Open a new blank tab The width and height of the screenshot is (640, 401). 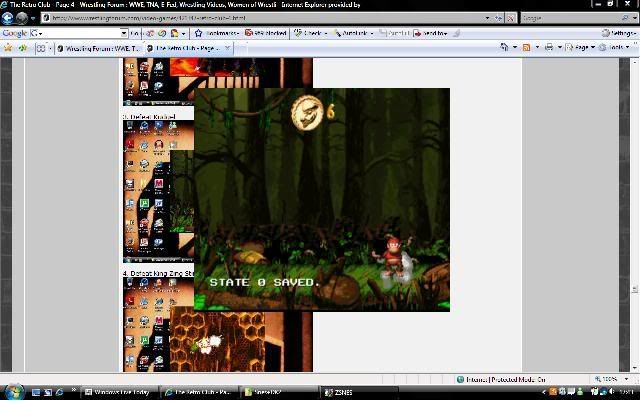[241, 48]
